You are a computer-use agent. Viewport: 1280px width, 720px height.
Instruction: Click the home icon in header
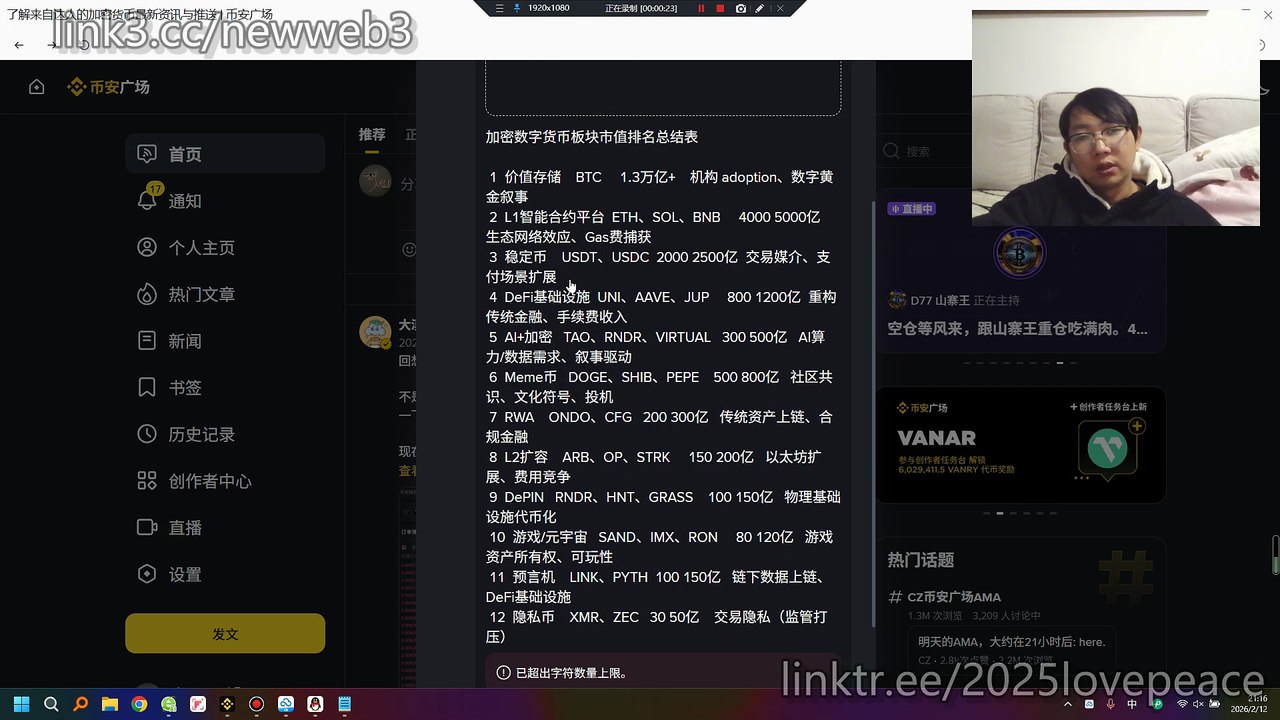pyautogui.click(x=37, y=87)
